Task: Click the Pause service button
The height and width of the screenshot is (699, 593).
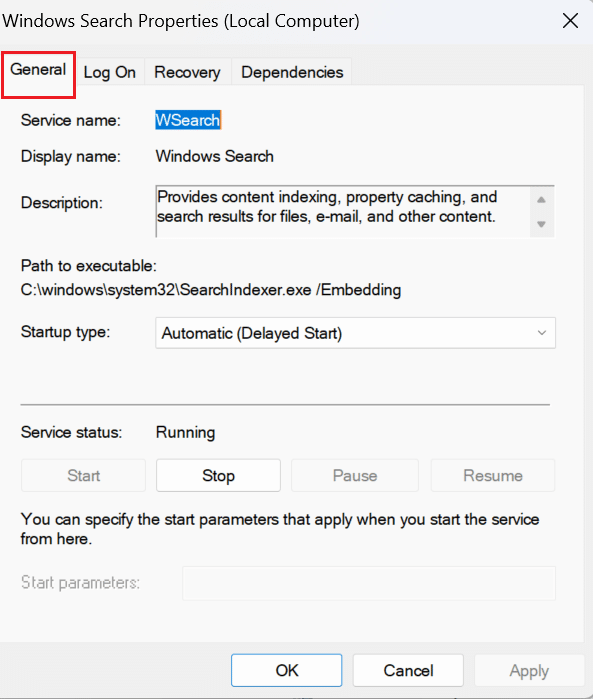Action: [355, 476]
